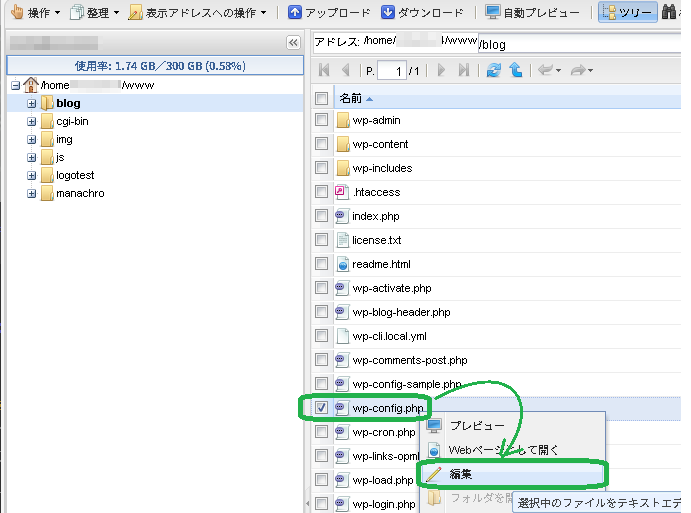The width and height of the screenshot is (691, 513).
Task: Toggle the select-all checkbox in header
Action: (x=321, y=98)
